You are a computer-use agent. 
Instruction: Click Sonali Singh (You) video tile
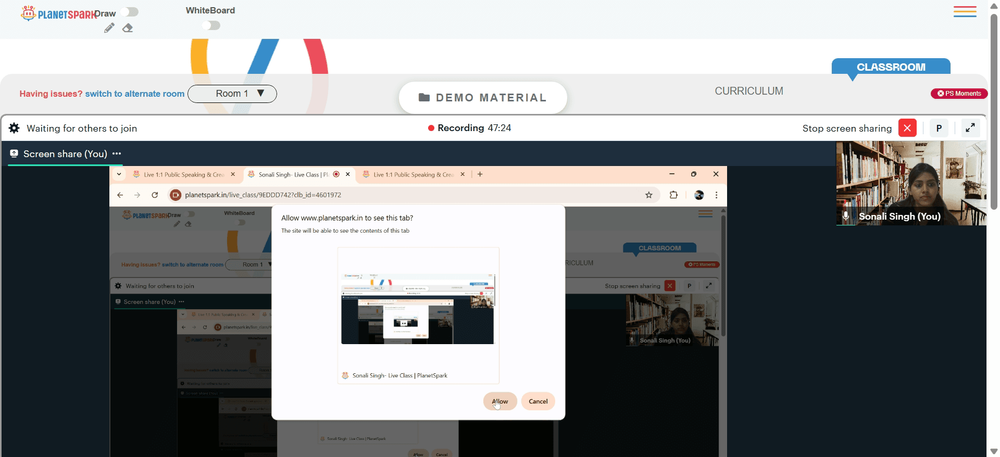click(x=911, y=184)
